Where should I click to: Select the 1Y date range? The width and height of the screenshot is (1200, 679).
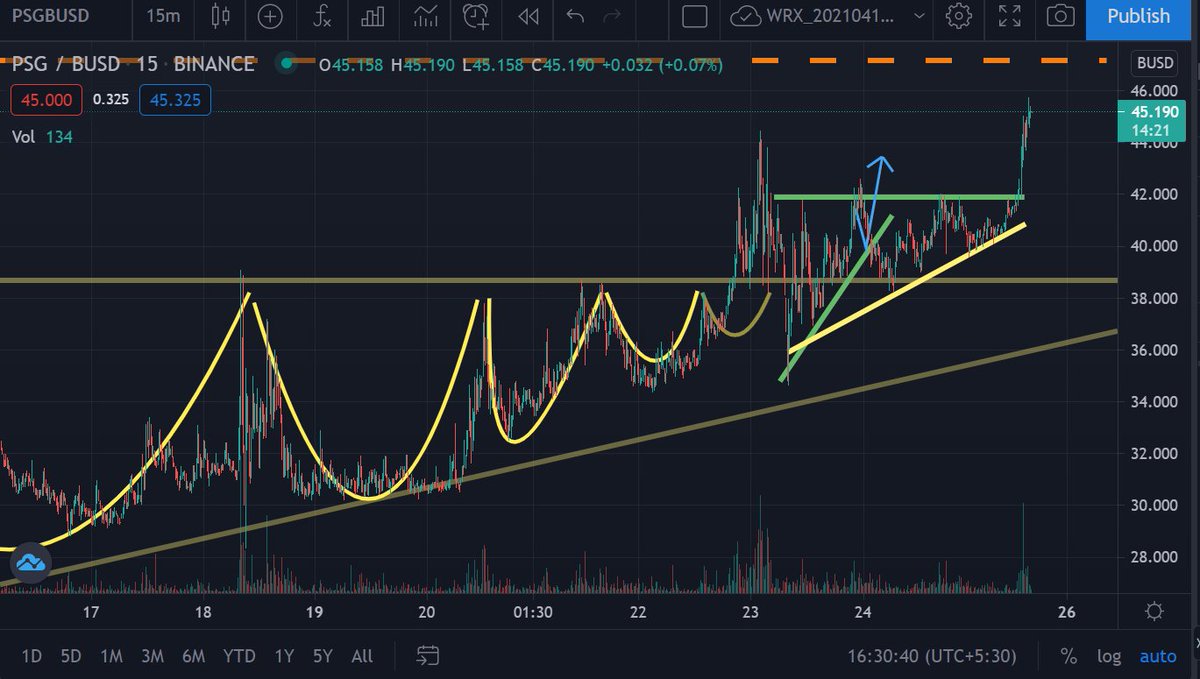284,656
